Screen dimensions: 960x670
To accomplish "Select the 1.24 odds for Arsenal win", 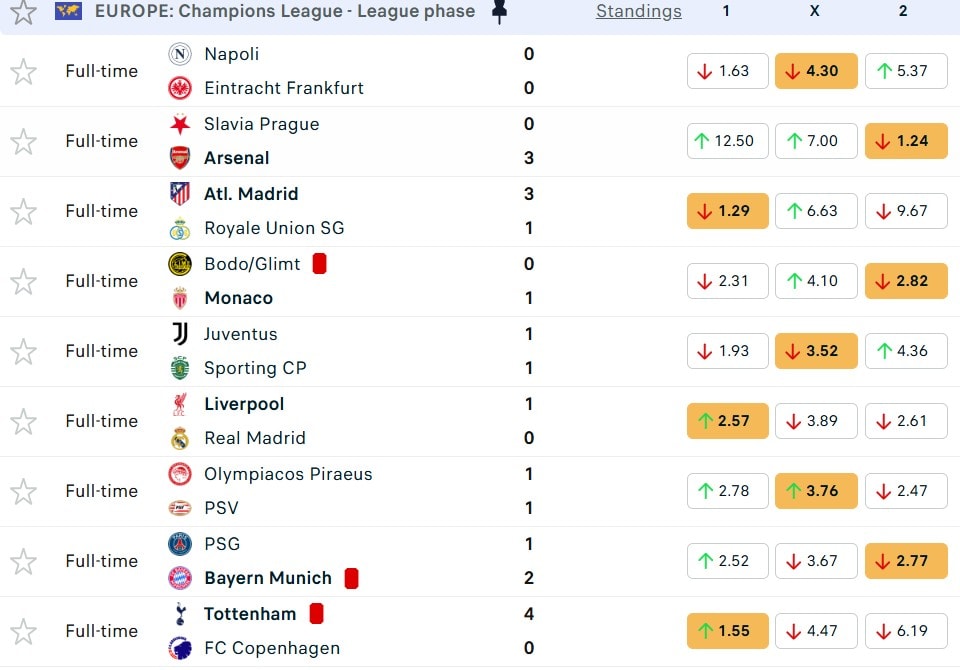I will (905, 141).
